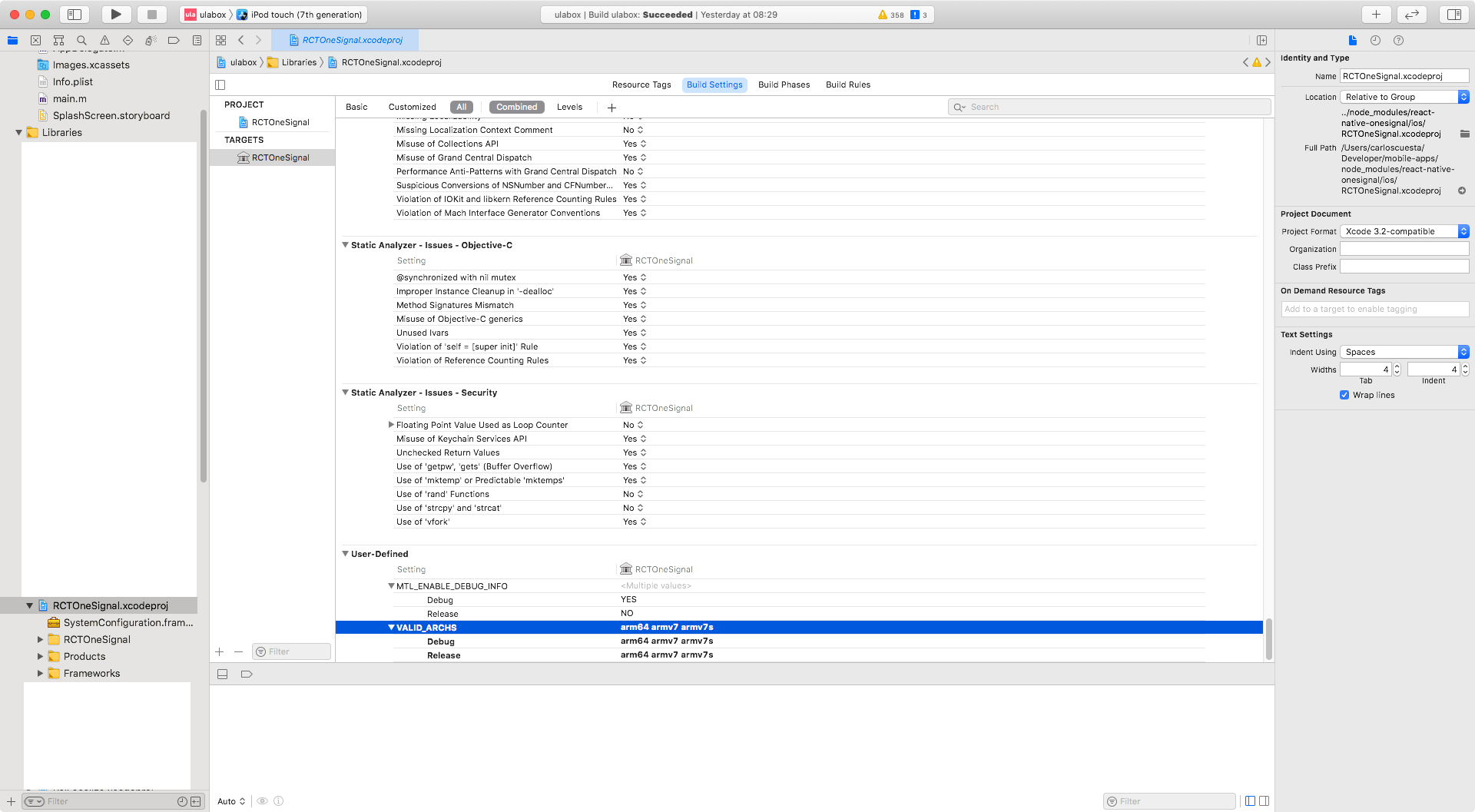This screenshot has height=812, width=1475.
Task: Add a new build setting with plus
Action: (x=612, y=108)
